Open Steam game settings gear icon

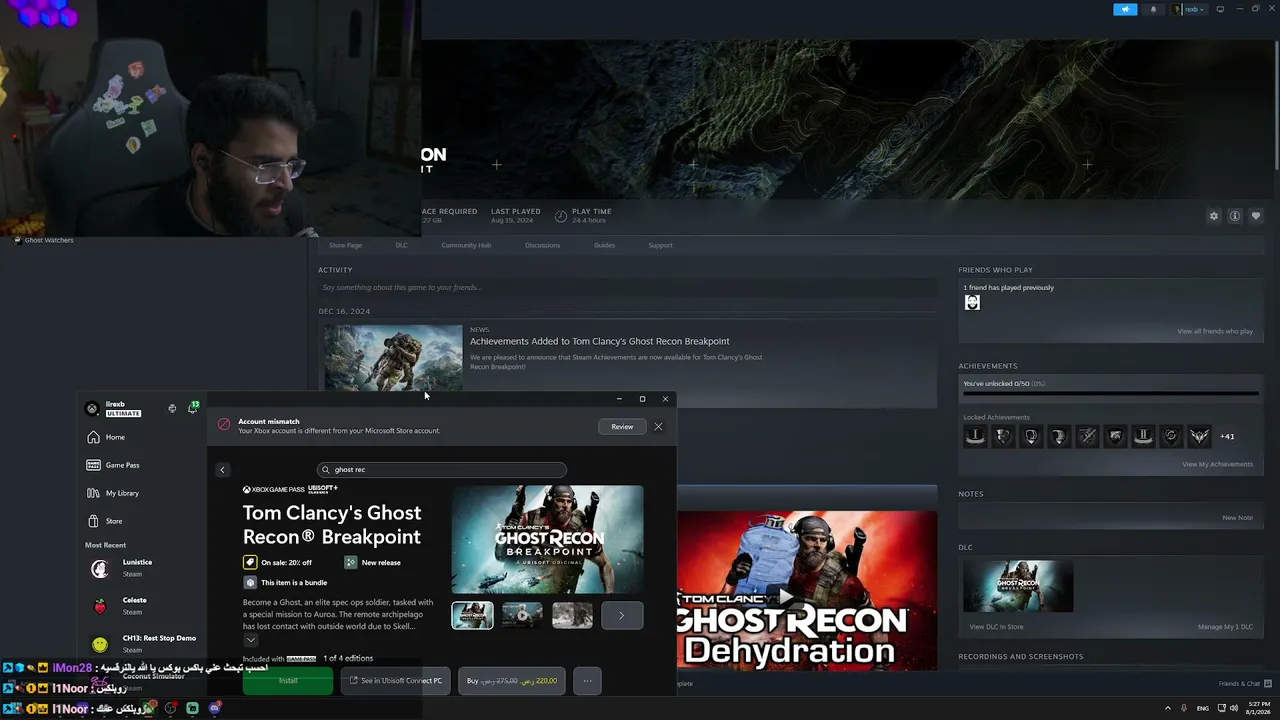point(1214,216)
